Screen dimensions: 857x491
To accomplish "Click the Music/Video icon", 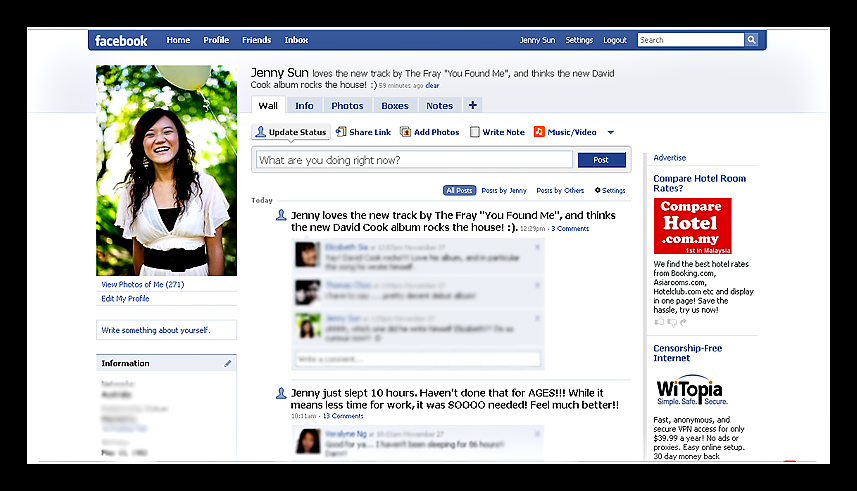I will tap(539, 132).
